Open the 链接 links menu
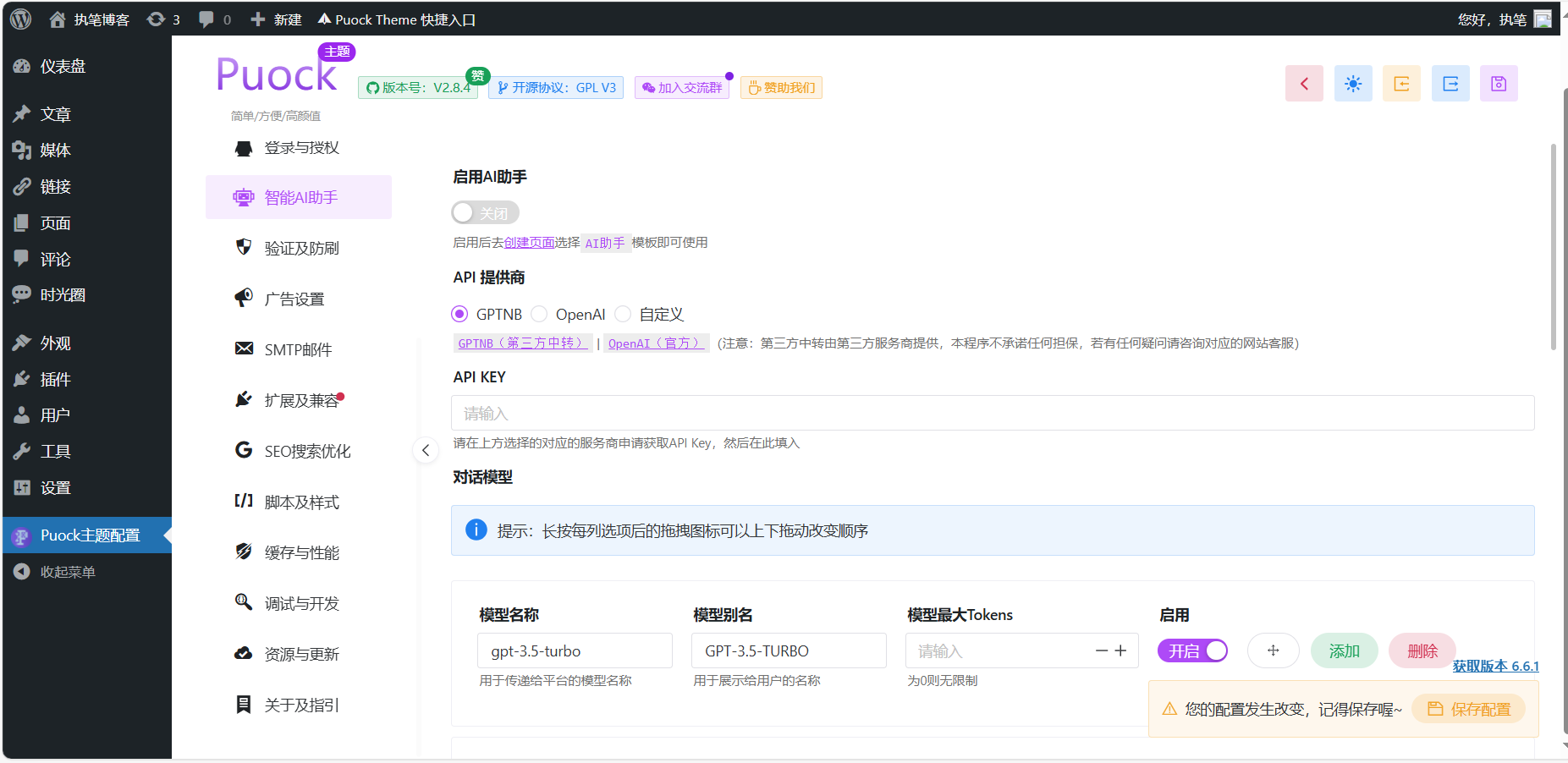This screenshot has width=1568, height=763. [87, 187]
